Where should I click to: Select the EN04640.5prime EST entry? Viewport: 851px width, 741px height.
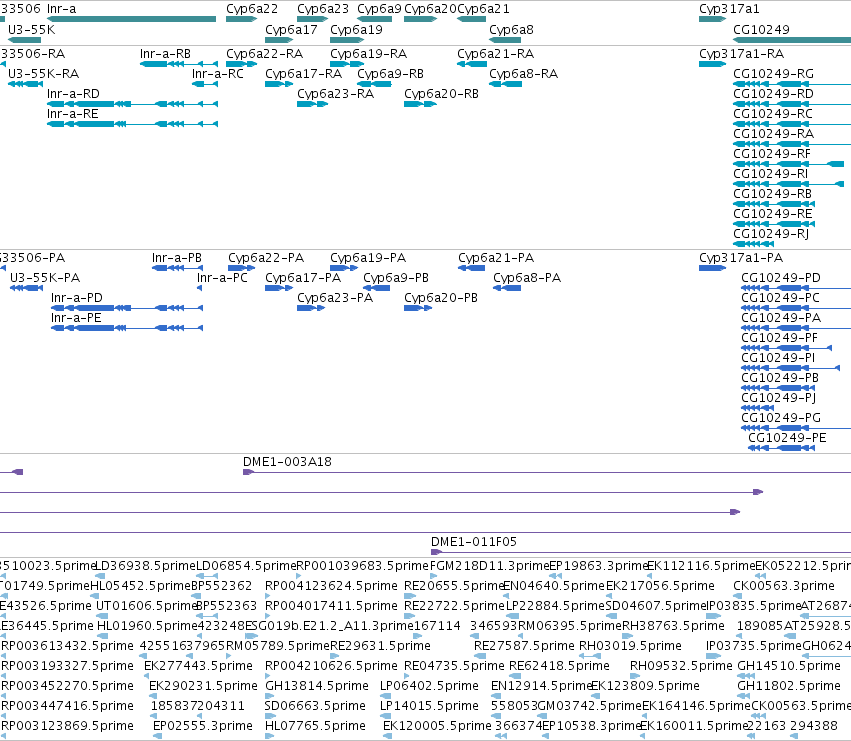554,586
